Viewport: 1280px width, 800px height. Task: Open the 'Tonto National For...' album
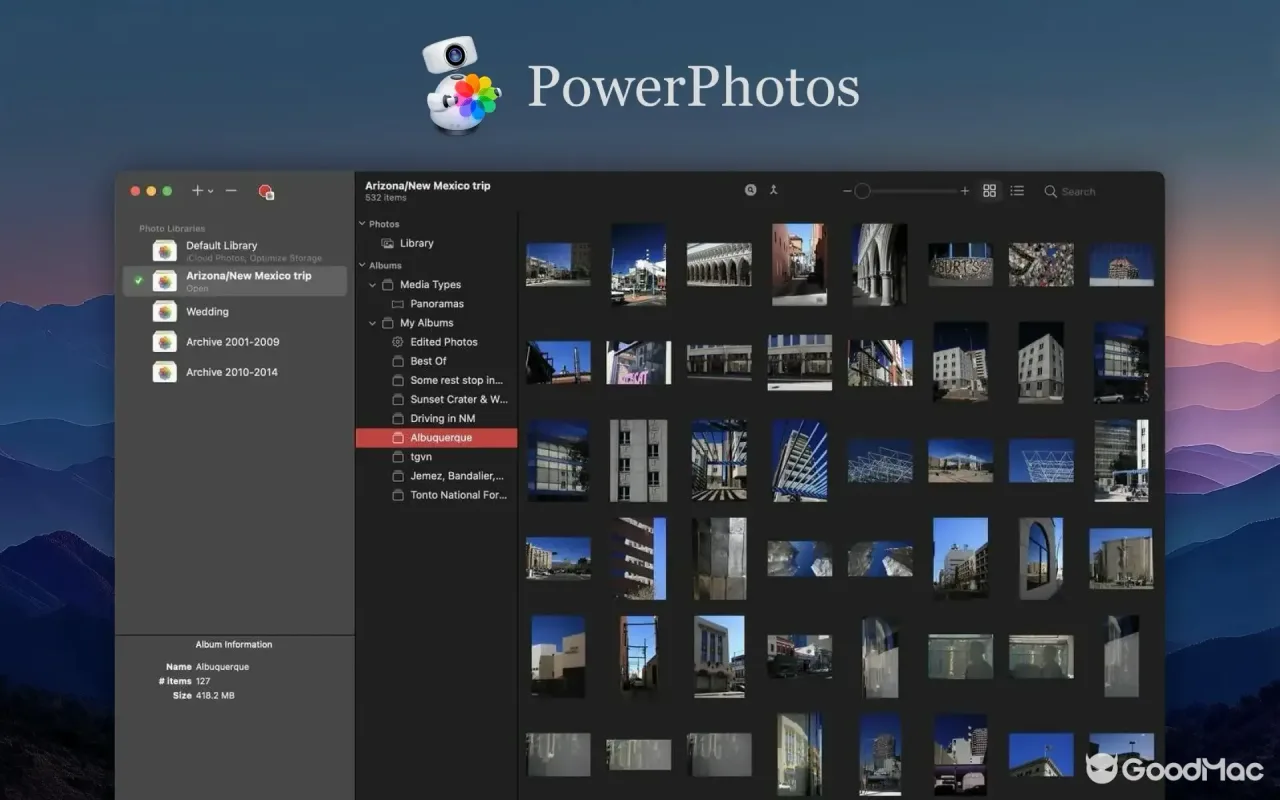436,495
